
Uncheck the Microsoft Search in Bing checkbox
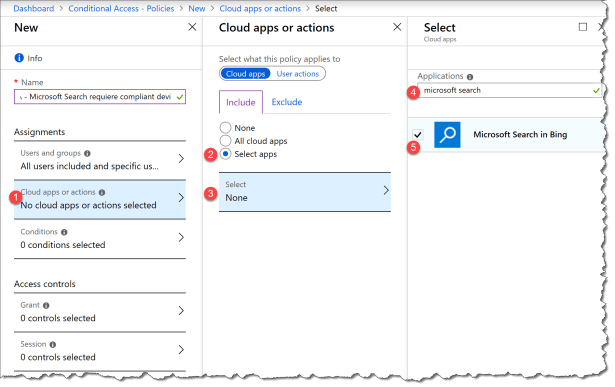point(418,135)
